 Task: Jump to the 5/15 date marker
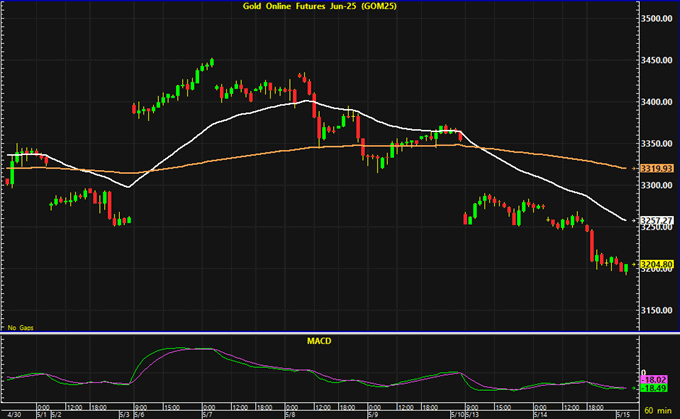pos(621,412)
